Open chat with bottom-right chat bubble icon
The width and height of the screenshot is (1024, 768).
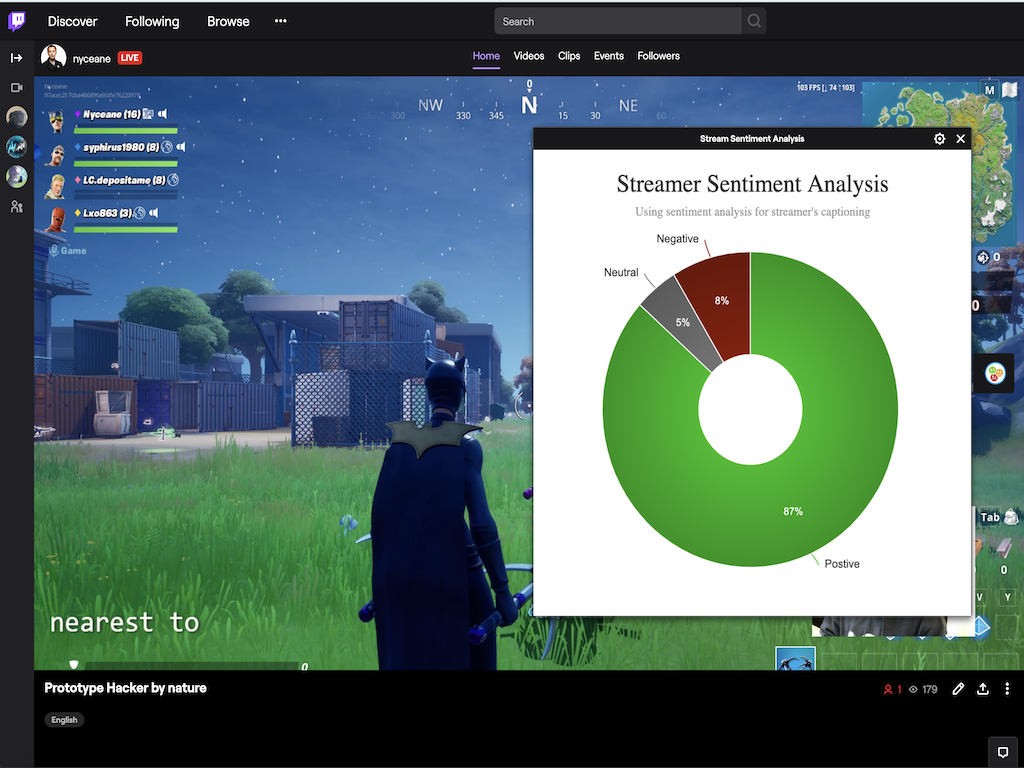pos(1003,752)
